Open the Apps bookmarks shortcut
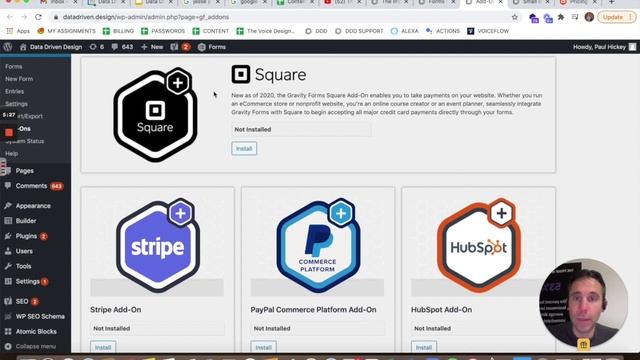The height and width of the screenshot is (360, 640). coord(18,31)
